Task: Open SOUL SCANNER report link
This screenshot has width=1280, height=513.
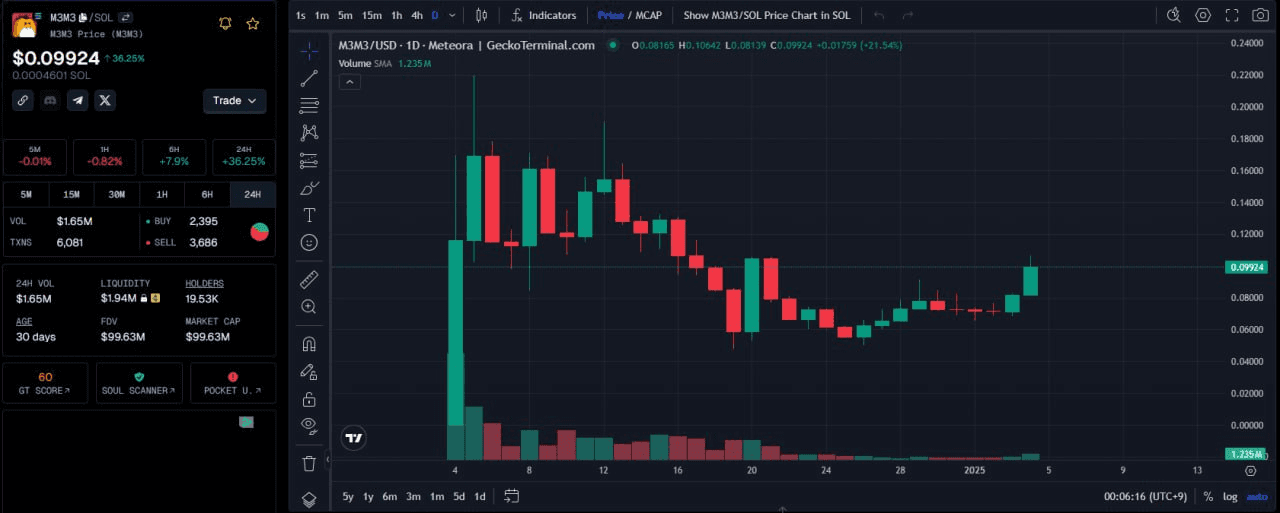Action: click(x=139, y=383)
